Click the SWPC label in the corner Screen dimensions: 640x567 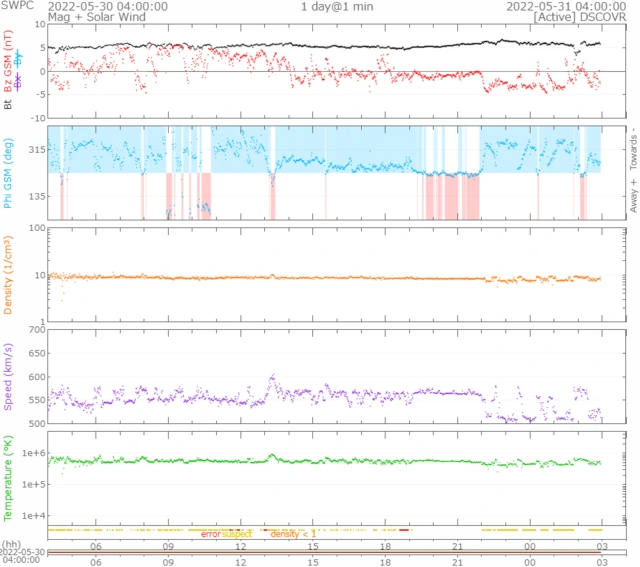(x=17, y=6)
